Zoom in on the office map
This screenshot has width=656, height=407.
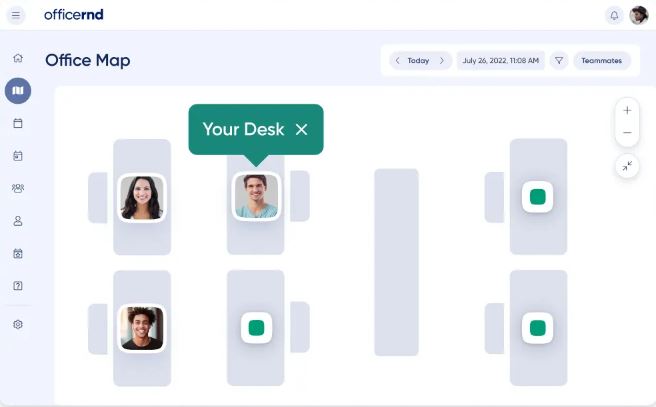point(627,110)
